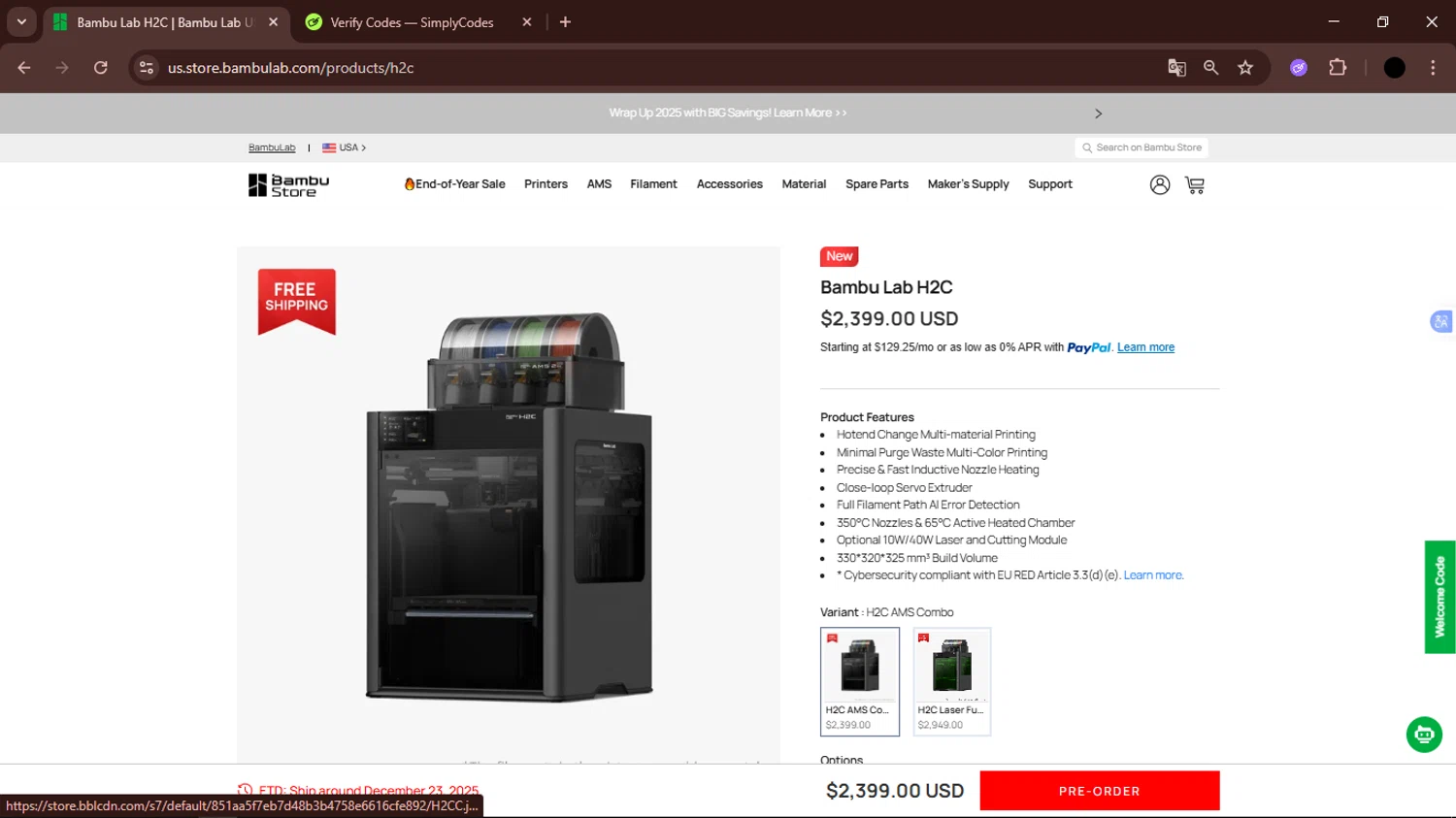Image resolution: width=1456 pixels, height=818 pixels.
Task: Click the Bambu Lab H2C product title
Action: pyautogui.click(x=886, y=287)
